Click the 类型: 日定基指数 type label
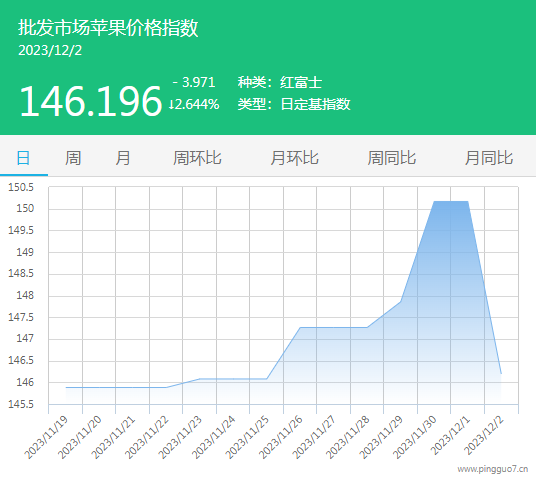 pos(294,104)
